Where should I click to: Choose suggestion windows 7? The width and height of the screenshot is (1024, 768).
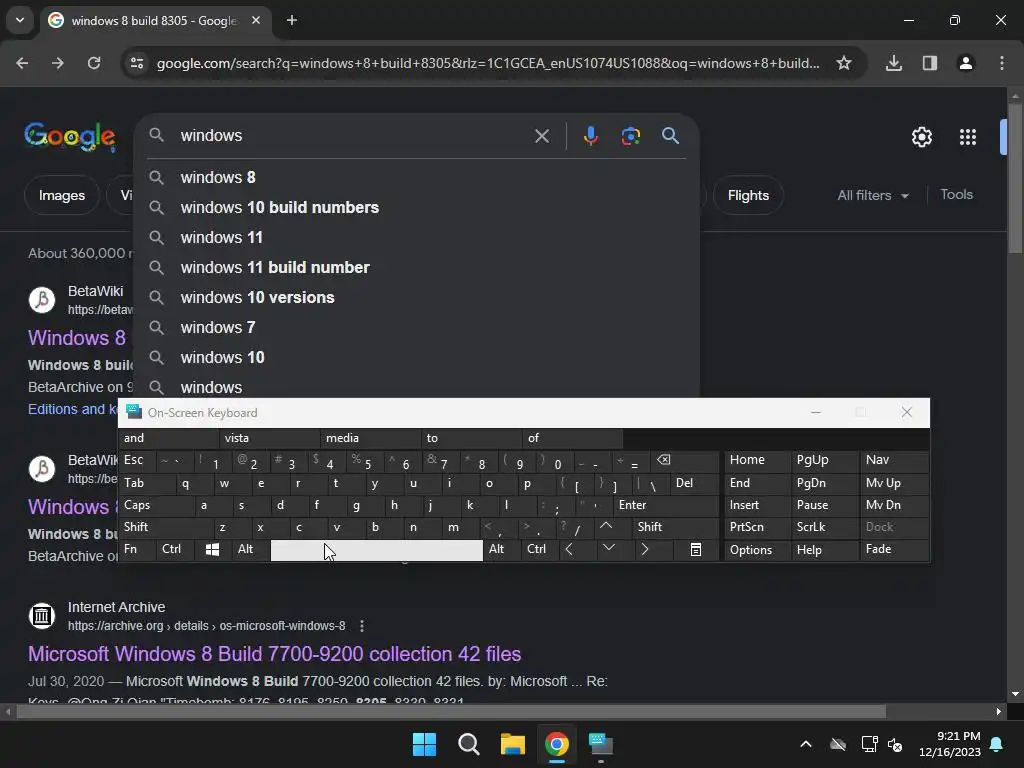click(417, 328)
